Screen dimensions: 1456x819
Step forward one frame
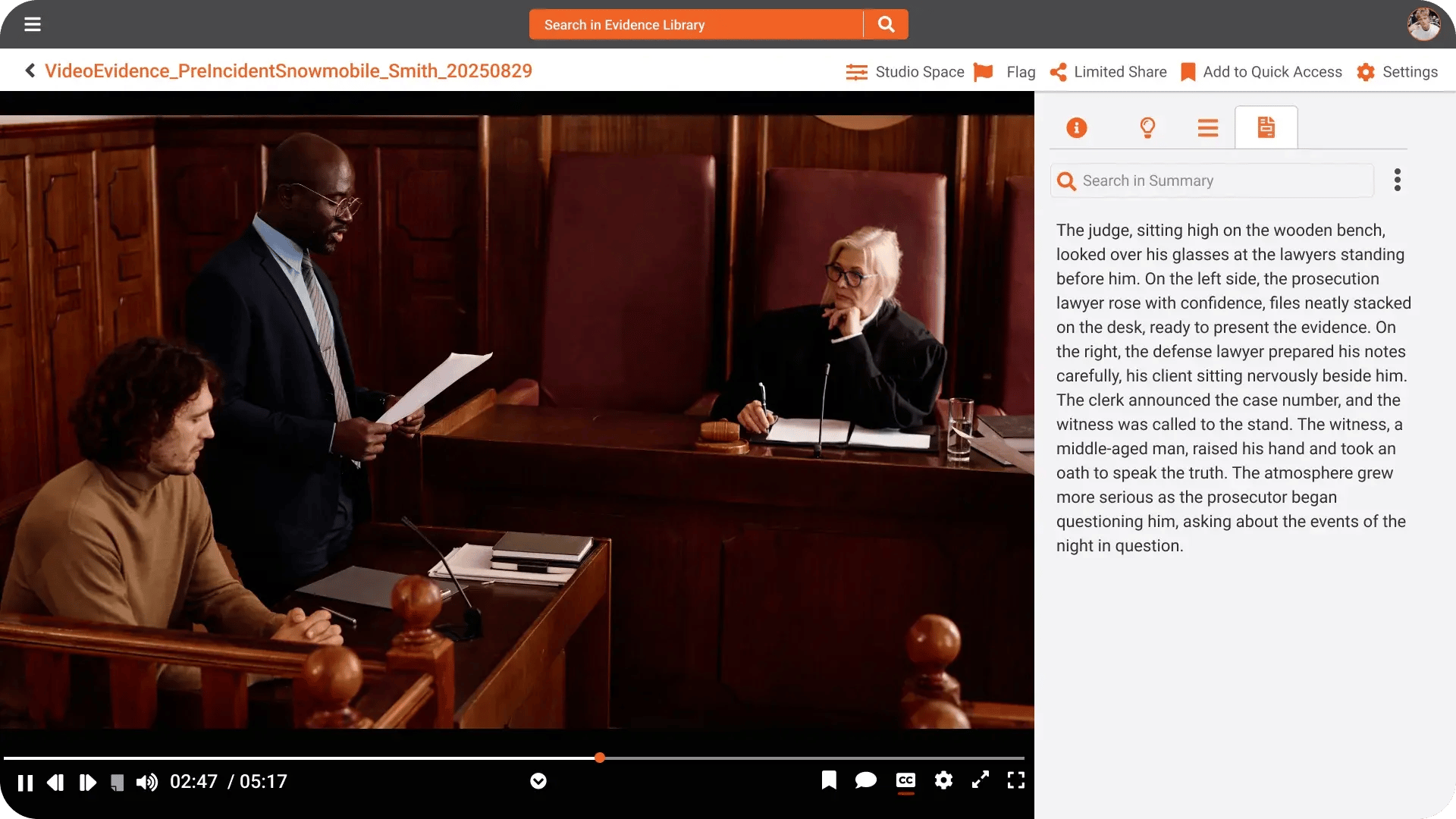tap(88, 783)
